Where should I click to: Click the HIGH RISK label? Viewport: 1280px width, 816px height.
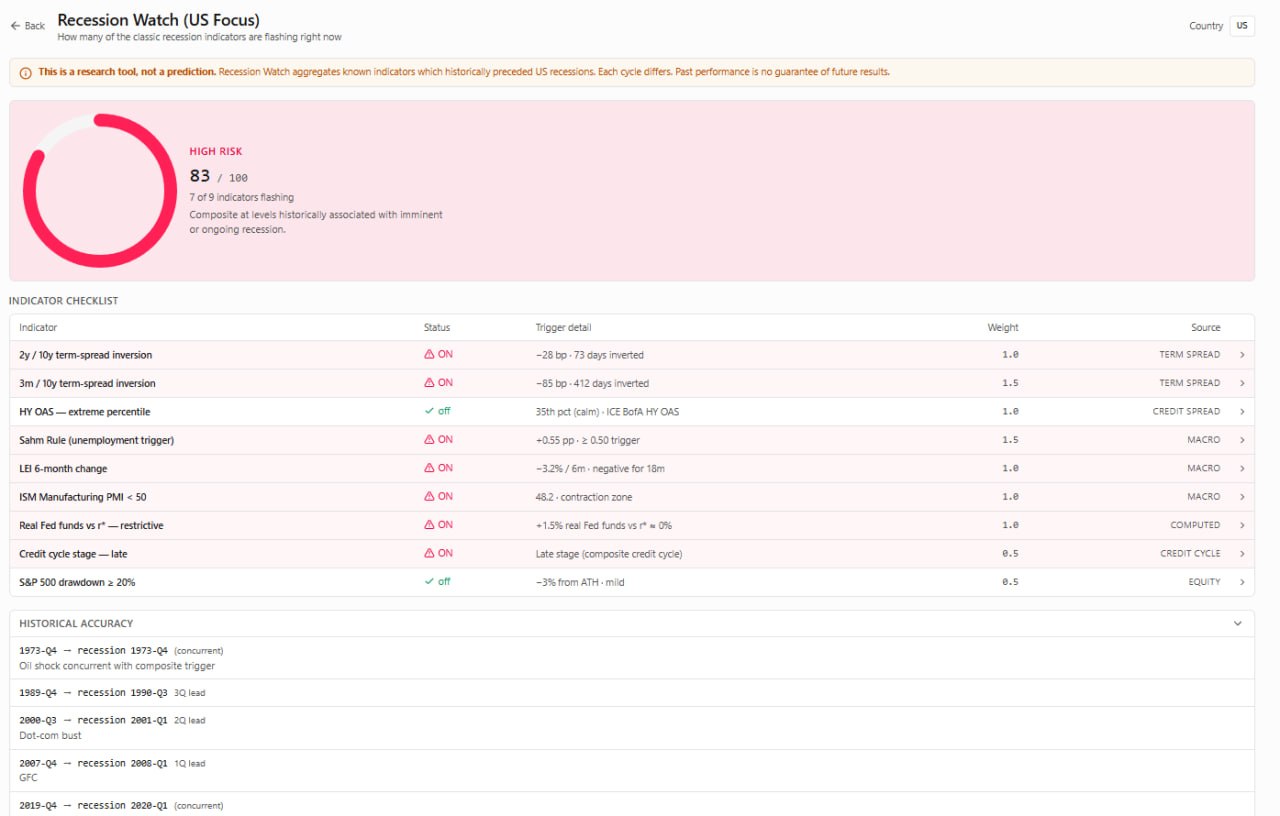(x=216, y=152)
